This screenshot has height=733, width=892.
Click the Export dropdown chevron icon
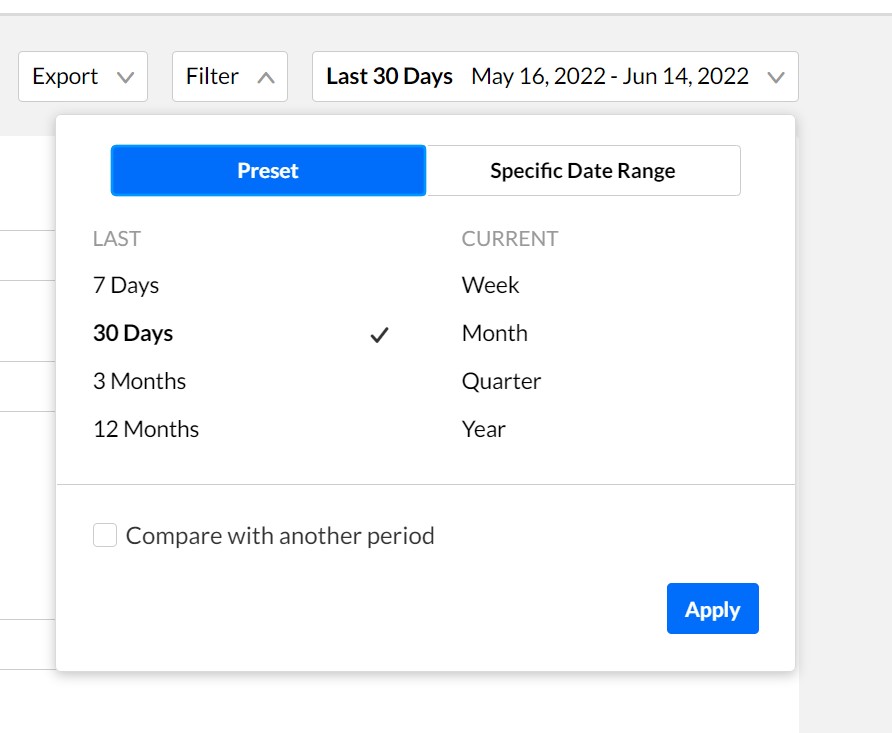[125, 77]
